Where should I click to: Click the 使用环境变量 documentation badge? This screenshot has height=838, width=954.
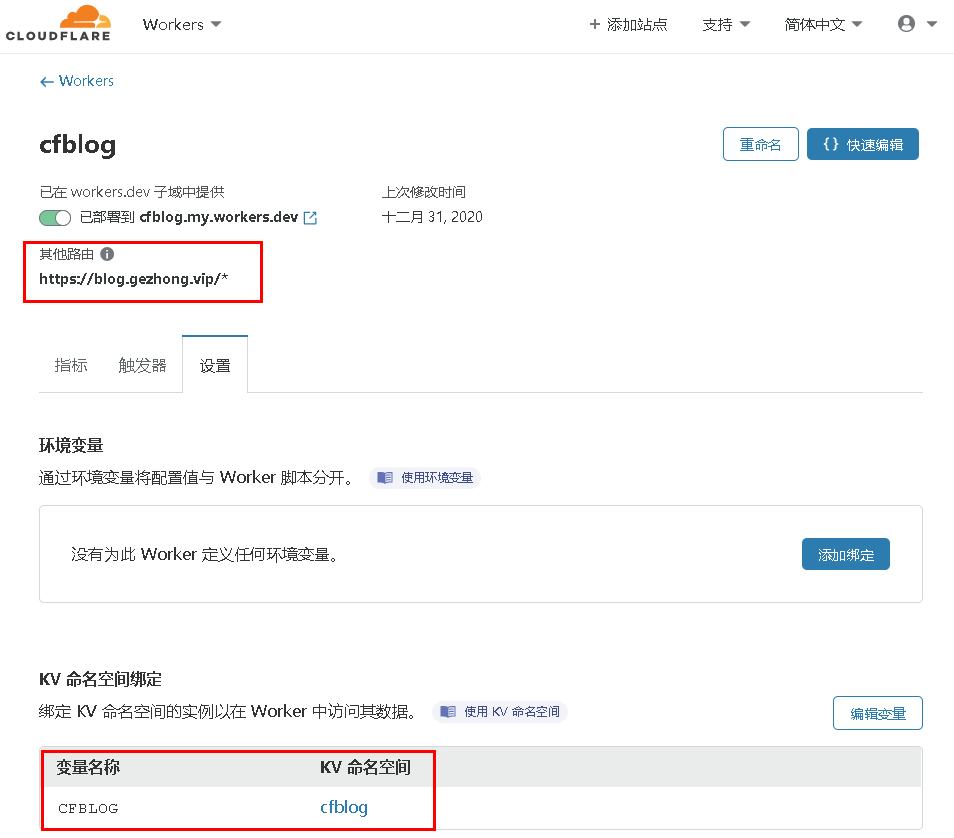(x=426, y=478)
